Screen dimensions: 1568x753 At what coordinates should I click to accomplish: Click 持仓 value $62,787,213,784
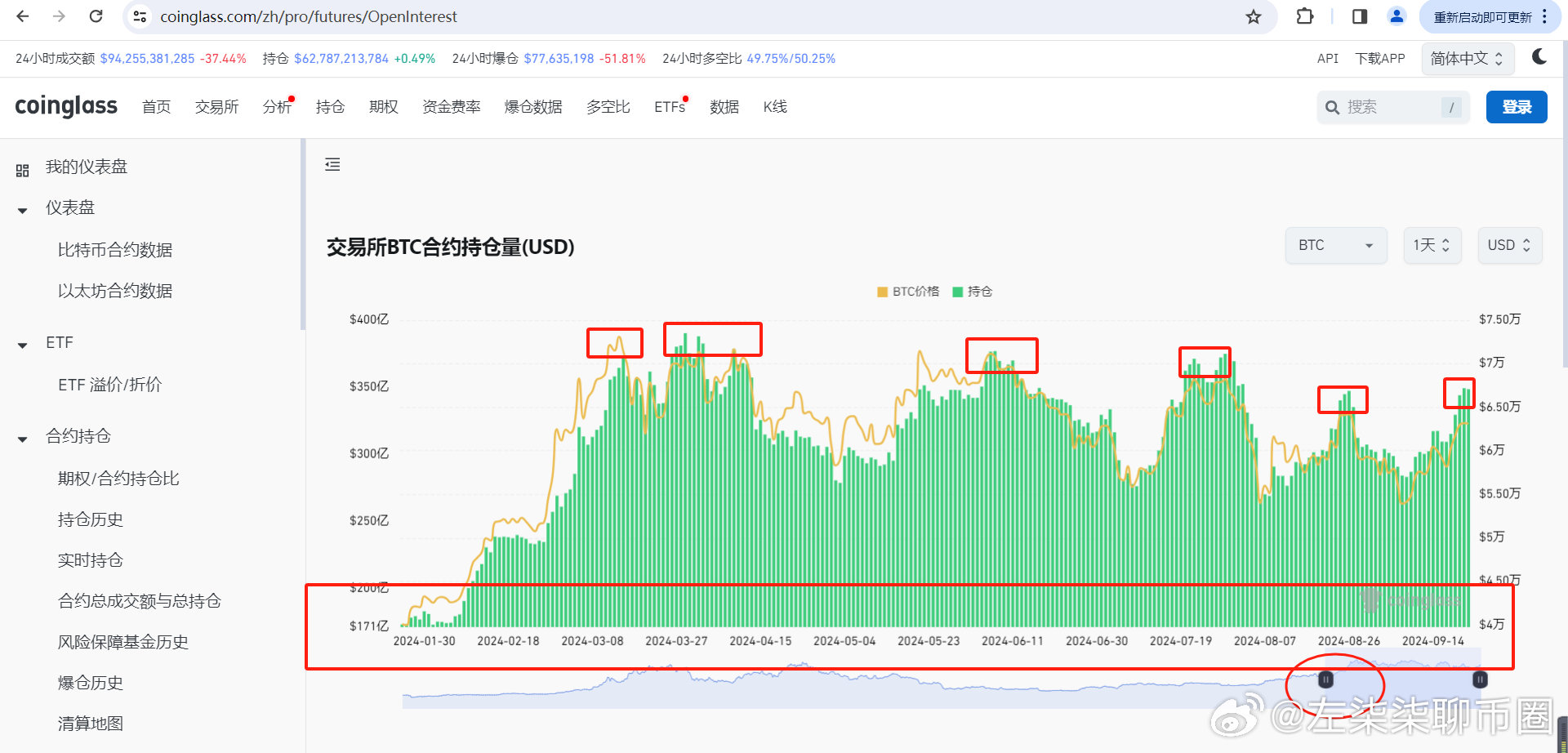(x=341, y=59)
